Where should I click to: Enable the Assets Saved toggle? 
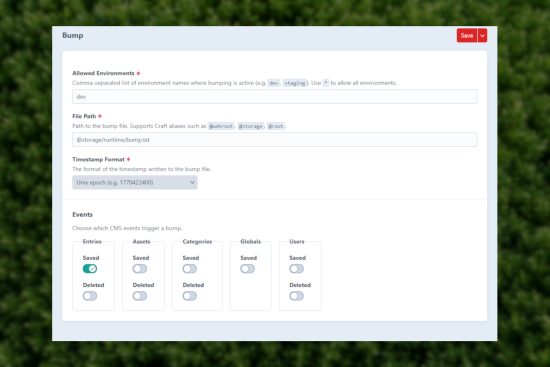click(140, 269)
